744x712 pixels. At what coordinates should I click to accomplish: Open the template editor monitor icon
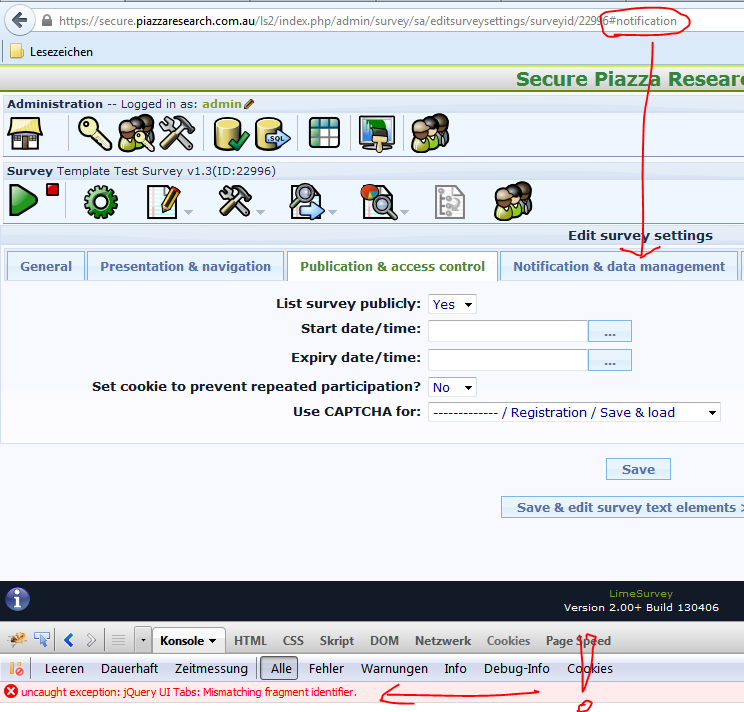pyautogui.click(x=377, y=134)
